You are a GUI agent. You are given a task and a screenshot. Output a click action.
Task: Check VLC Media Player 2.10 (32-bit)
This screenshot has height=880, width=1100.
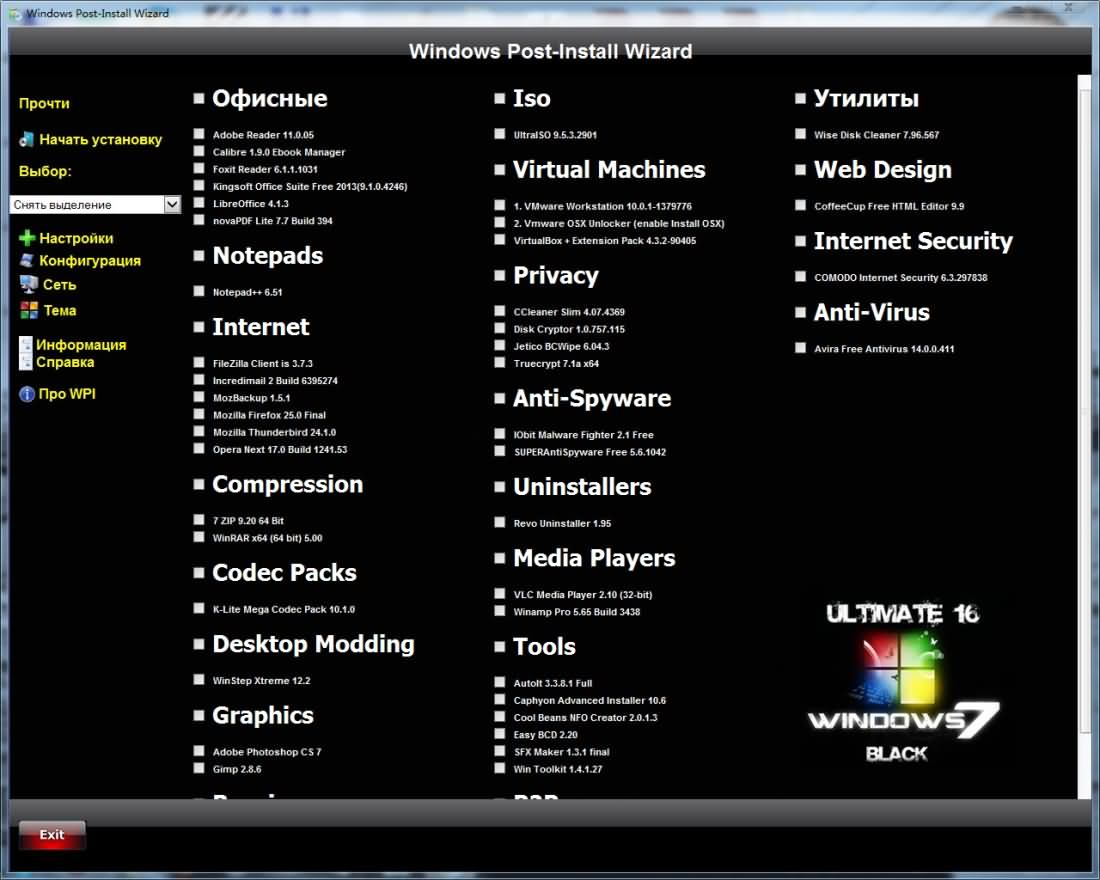click(x=499, y=594)
